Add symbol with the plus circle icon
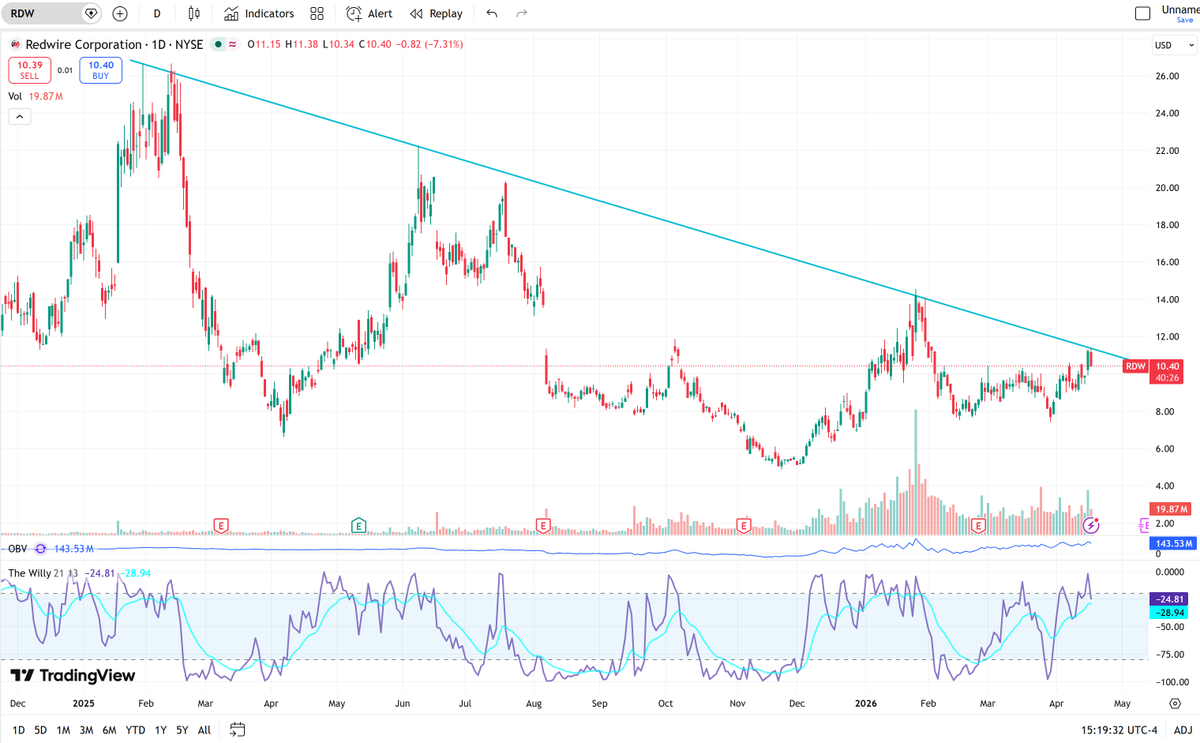The image size is (1200, 743). [120, 14]
